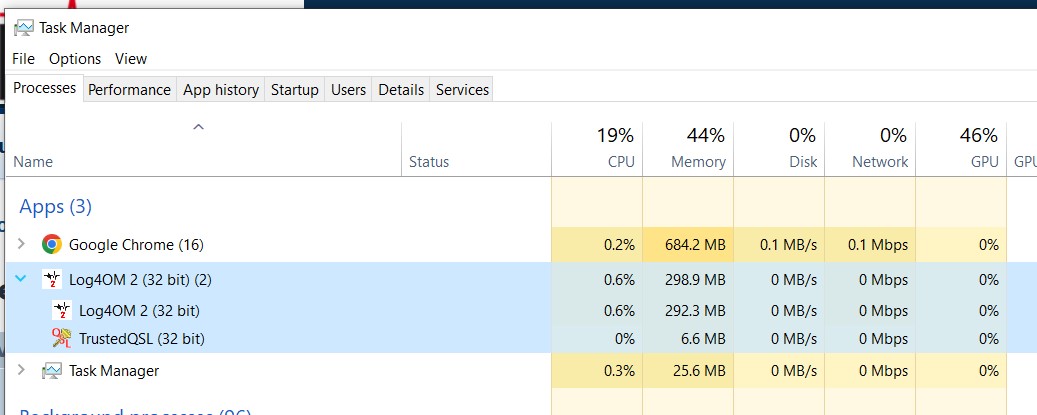Click the Task Manager process row icon
Viewport: 1037px width, 415px height.
click(52, 371)
